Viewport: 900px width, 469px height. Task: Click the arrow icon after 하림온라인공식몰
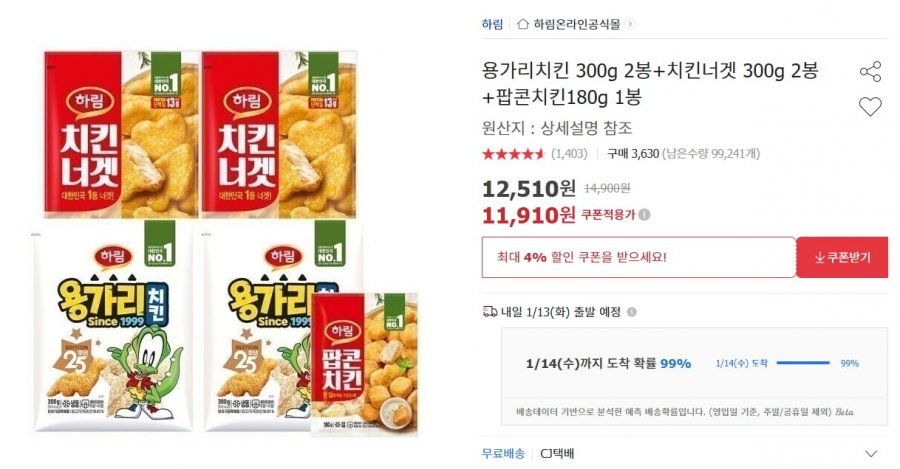pyautogui.click(x=630, y=24)
